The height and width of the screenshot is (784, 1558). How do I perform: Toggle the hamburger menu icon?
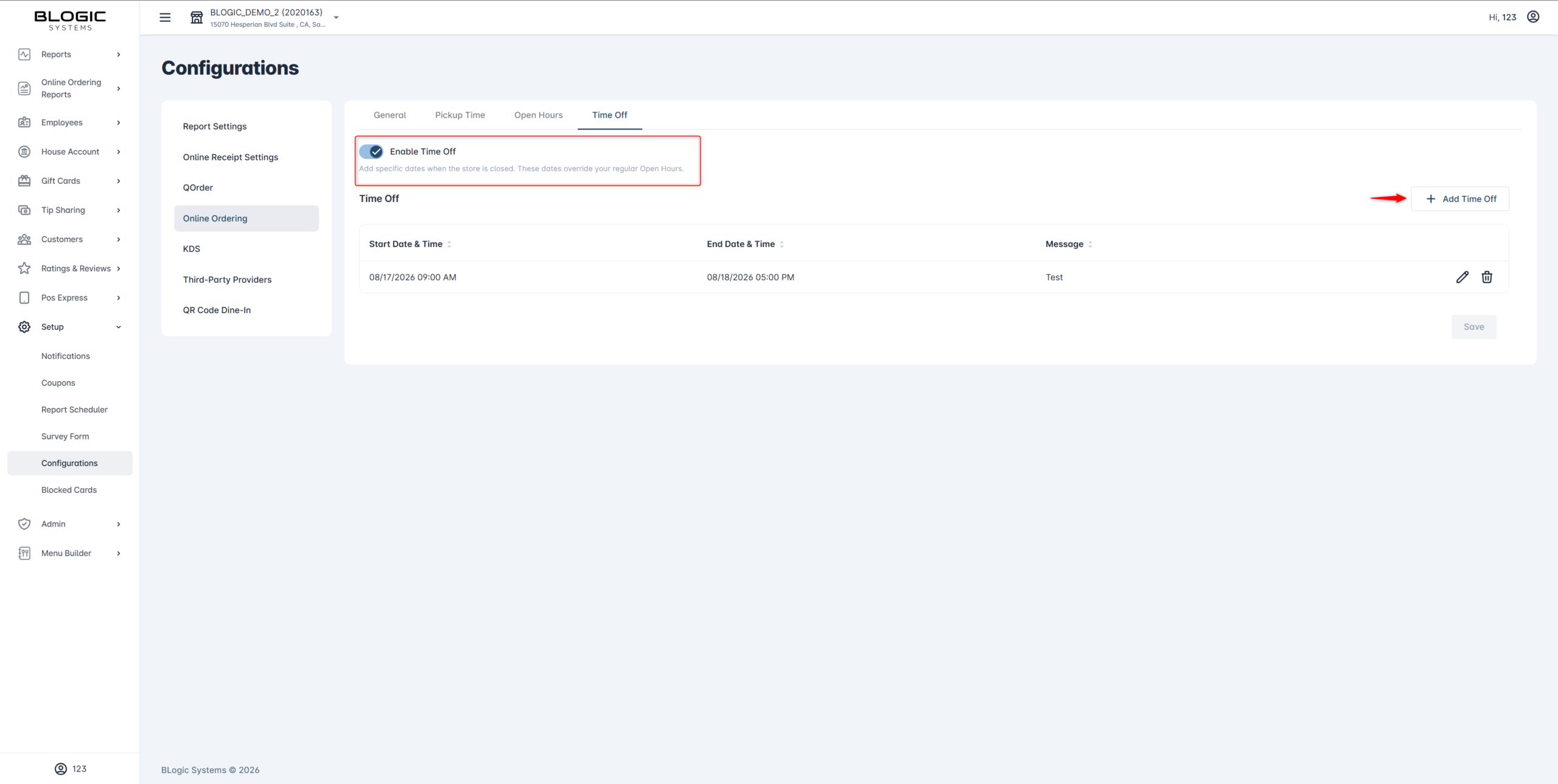click(x=165, y=17)
